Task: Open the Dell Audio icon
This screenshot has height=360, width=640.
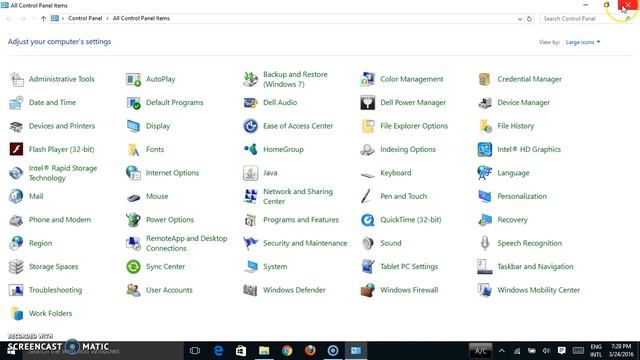Action: (x=250, y=102)
